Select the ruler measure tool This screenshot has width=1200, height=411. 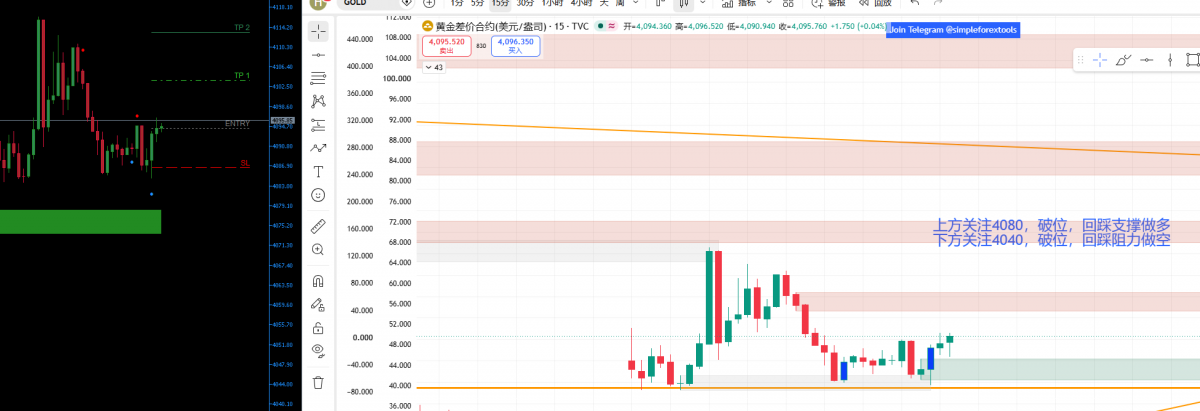[318, 225]
